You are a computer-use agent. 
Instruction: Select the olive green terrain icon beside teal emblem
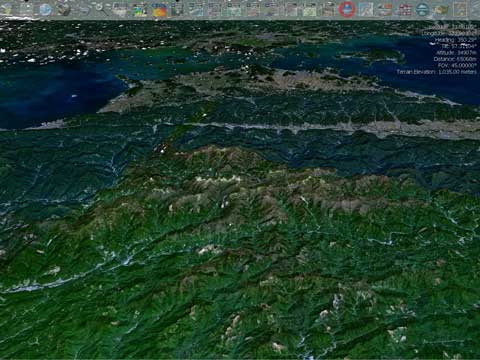click(x=441, y=9)
